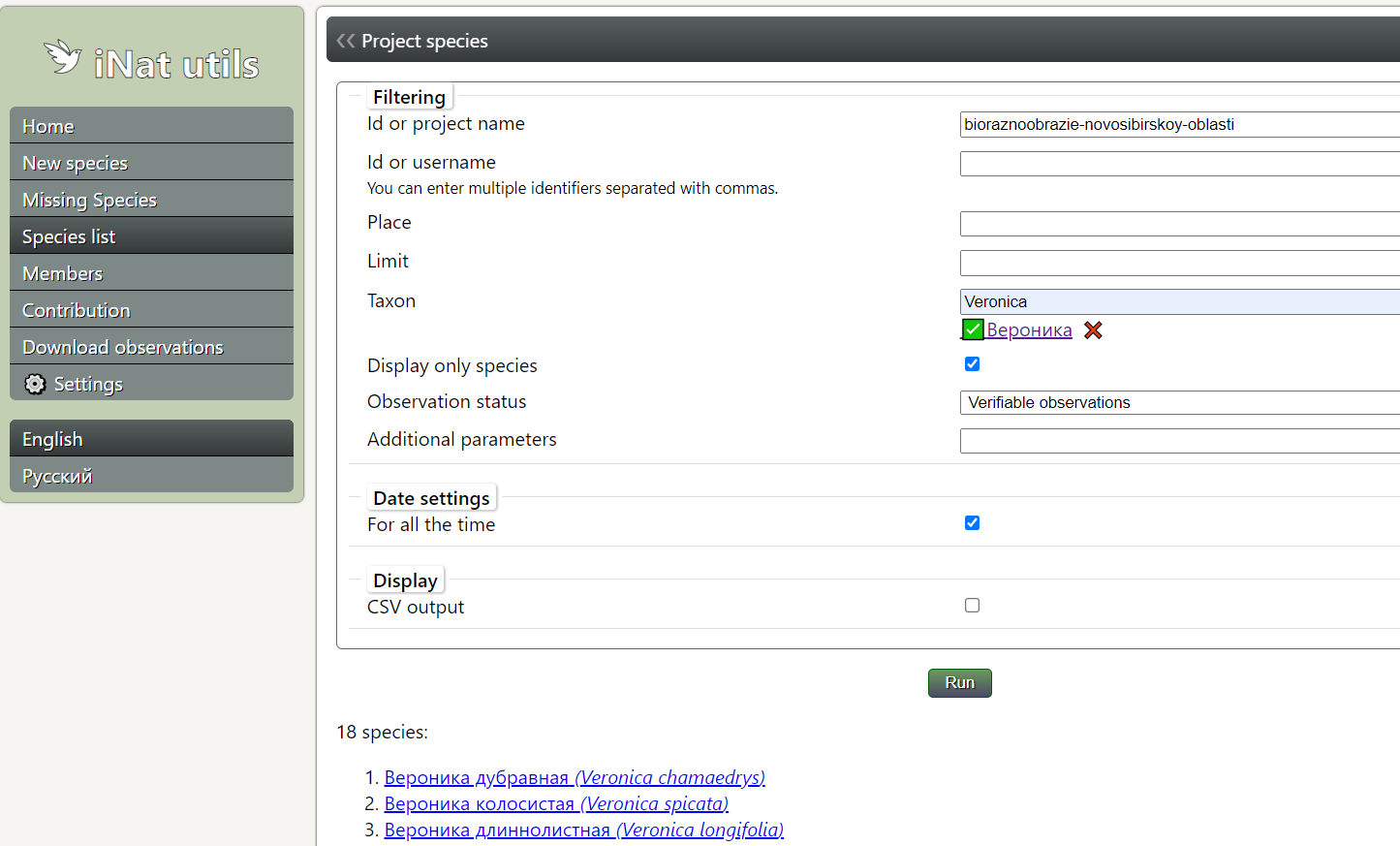Image resolution: width=1400 pixels, height=846 pixels.
Task: Click the green checkmark next to Вероника
Action: (x=973, y=330)
